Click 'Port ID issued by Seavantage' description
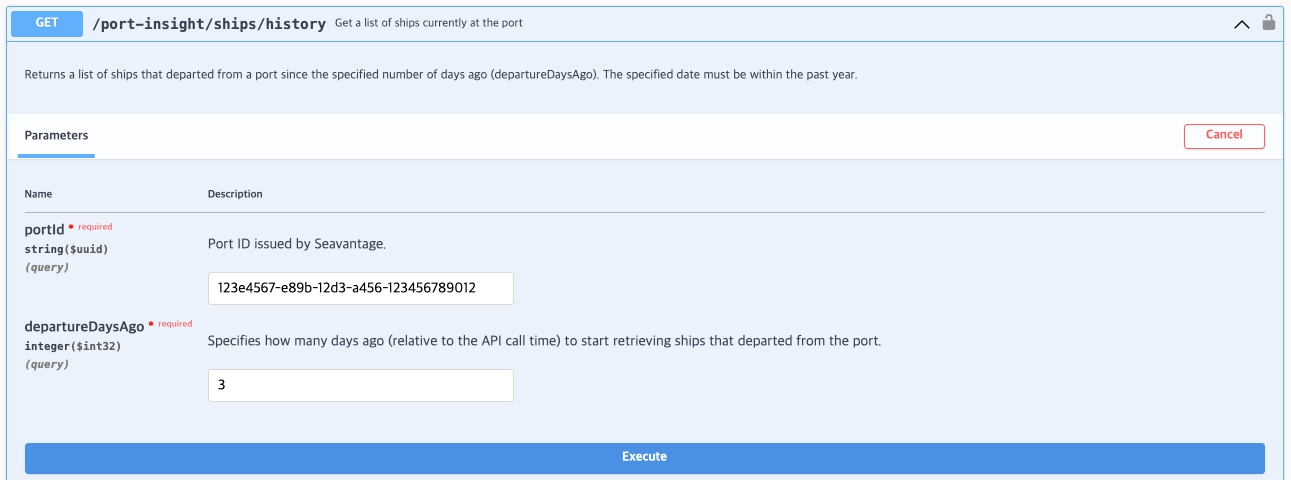This screenshot has width=1291, height=480. coord(296,244)
